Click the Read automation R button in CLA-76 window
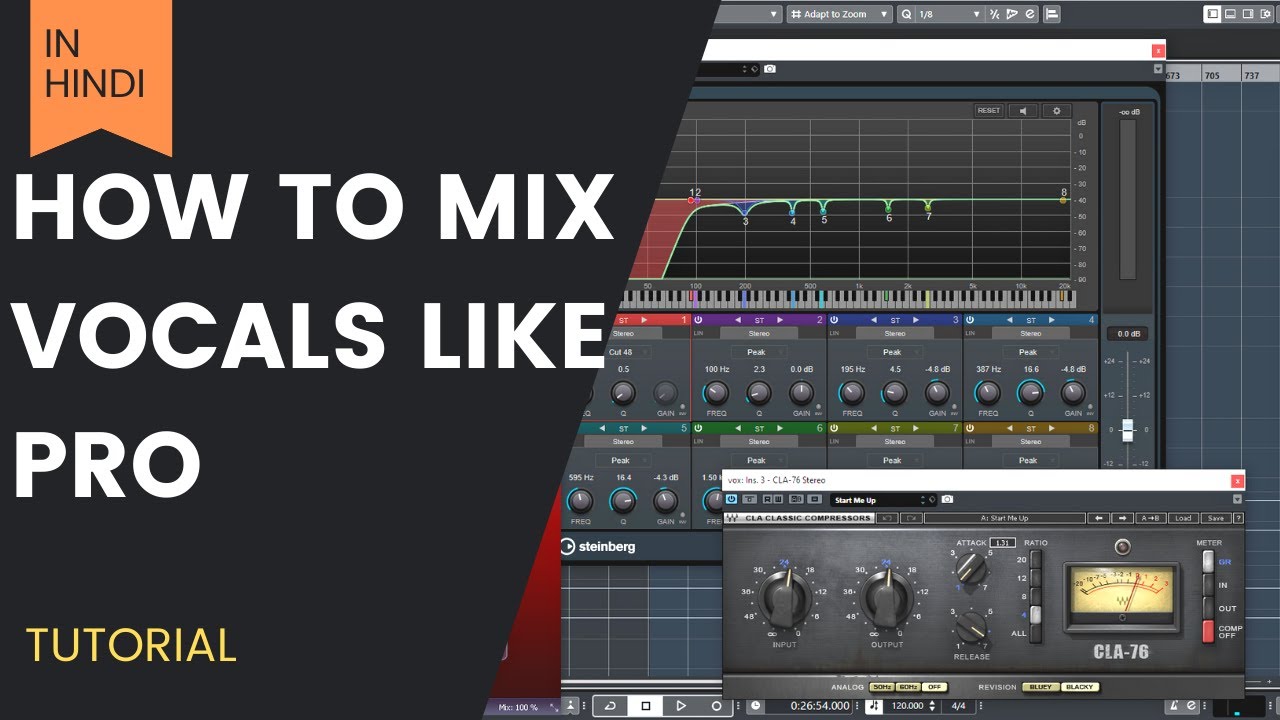Image resolution: width=1280 pixels, height=720 pixels. click(768, 498)
